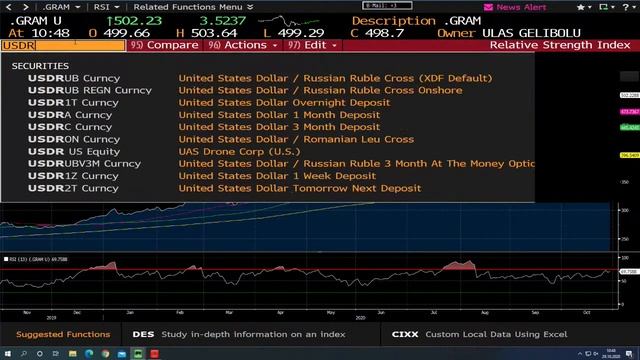Image resolution: width=640 pixels, height=360 pixels.
Task: Select USDRUBV3M Curncy option suggestion
Action: 268,164
